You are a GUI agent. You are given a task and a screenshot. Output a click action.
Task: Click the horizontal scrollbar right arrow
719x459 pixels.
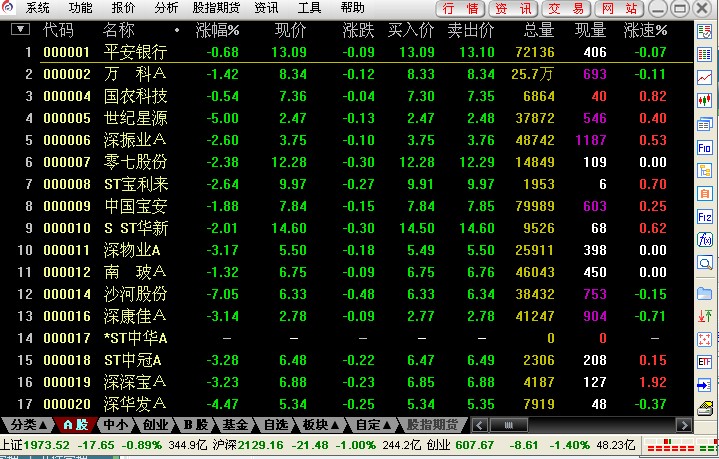[x=684, y=425]
